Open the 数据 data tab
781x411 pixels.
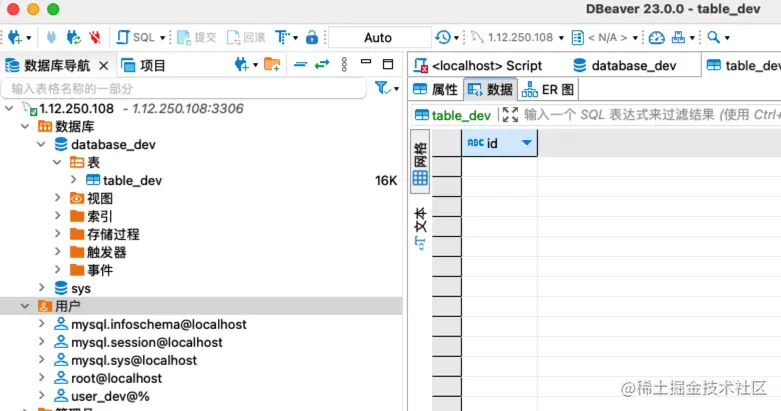[490, 90]
